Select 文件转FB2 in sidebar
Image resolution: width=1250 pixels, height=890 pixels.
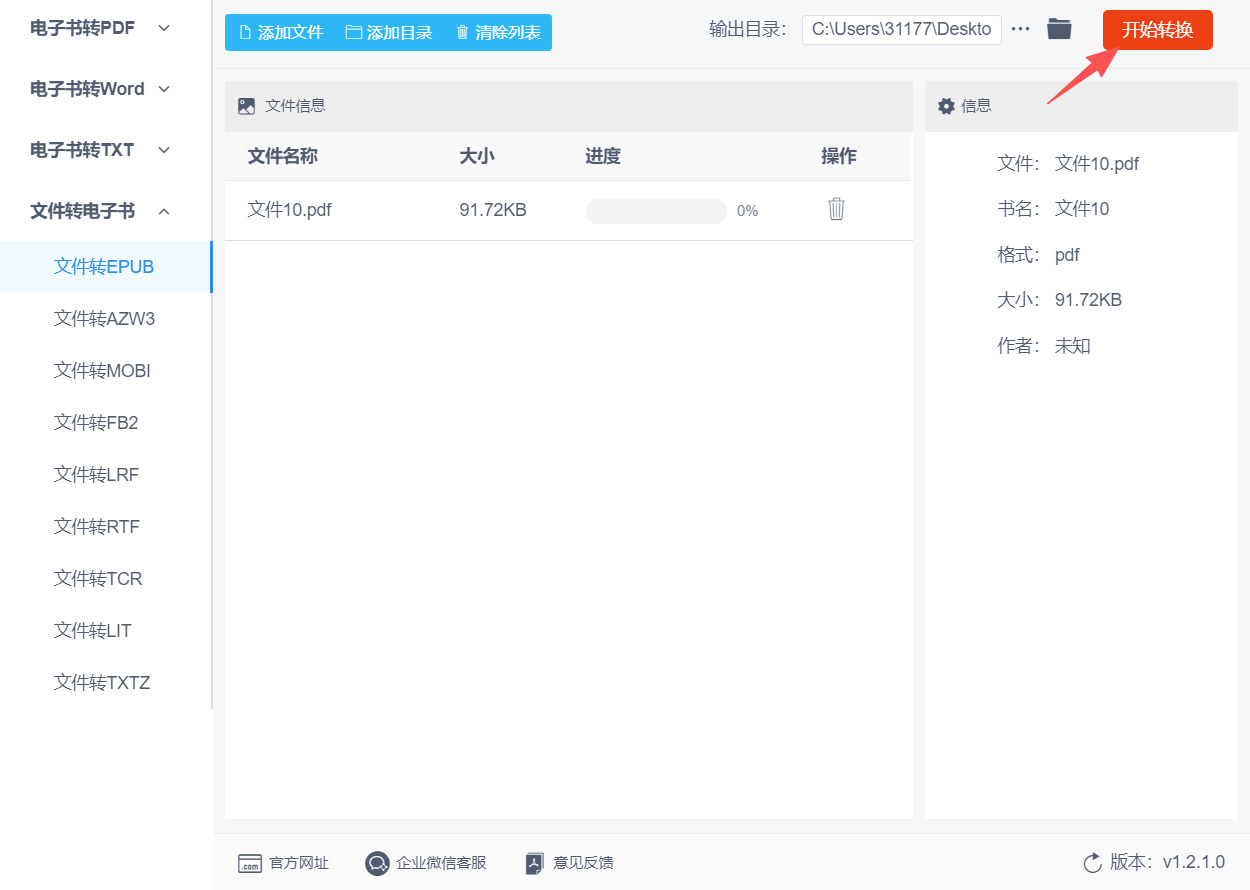[x=106, y=423]
